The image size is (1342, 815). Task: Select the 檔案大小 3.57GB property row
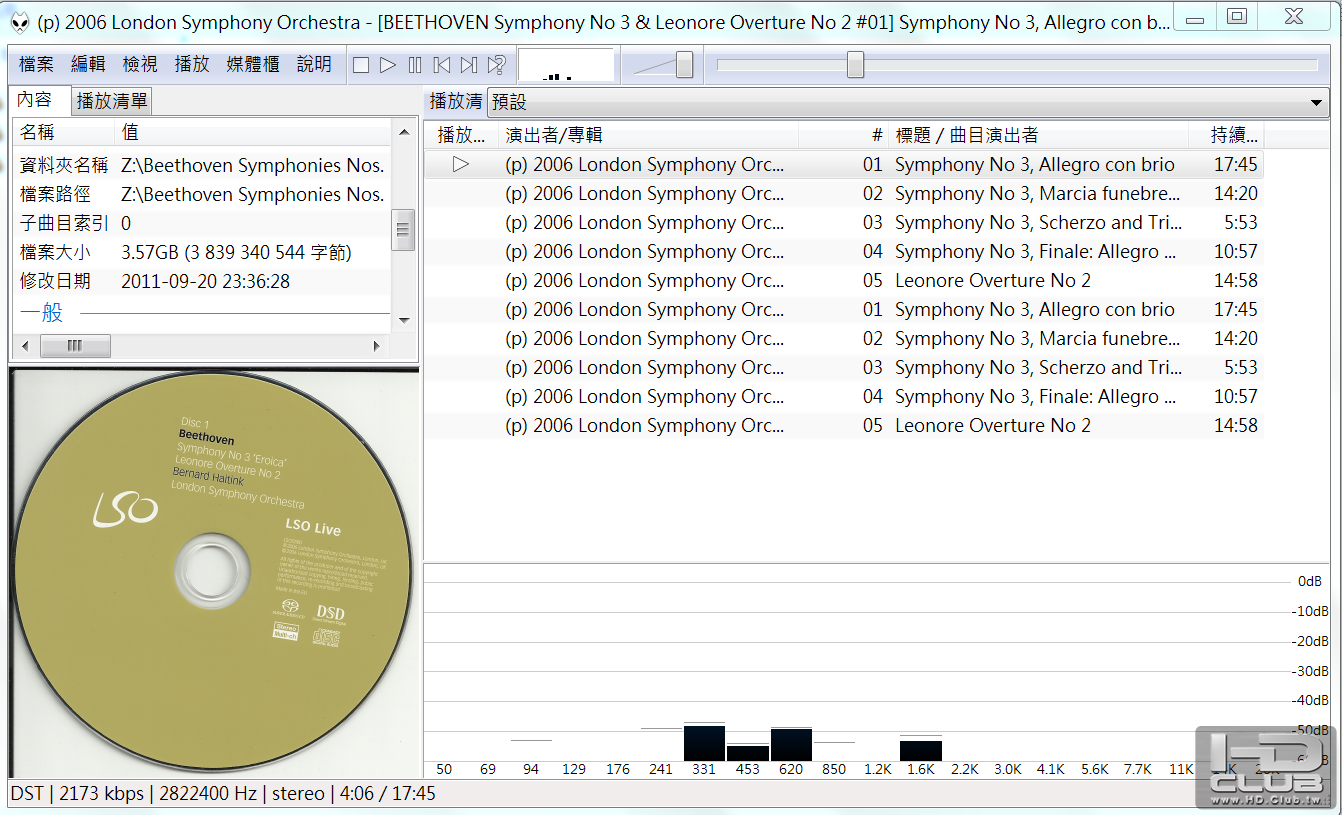click(202, 252)
